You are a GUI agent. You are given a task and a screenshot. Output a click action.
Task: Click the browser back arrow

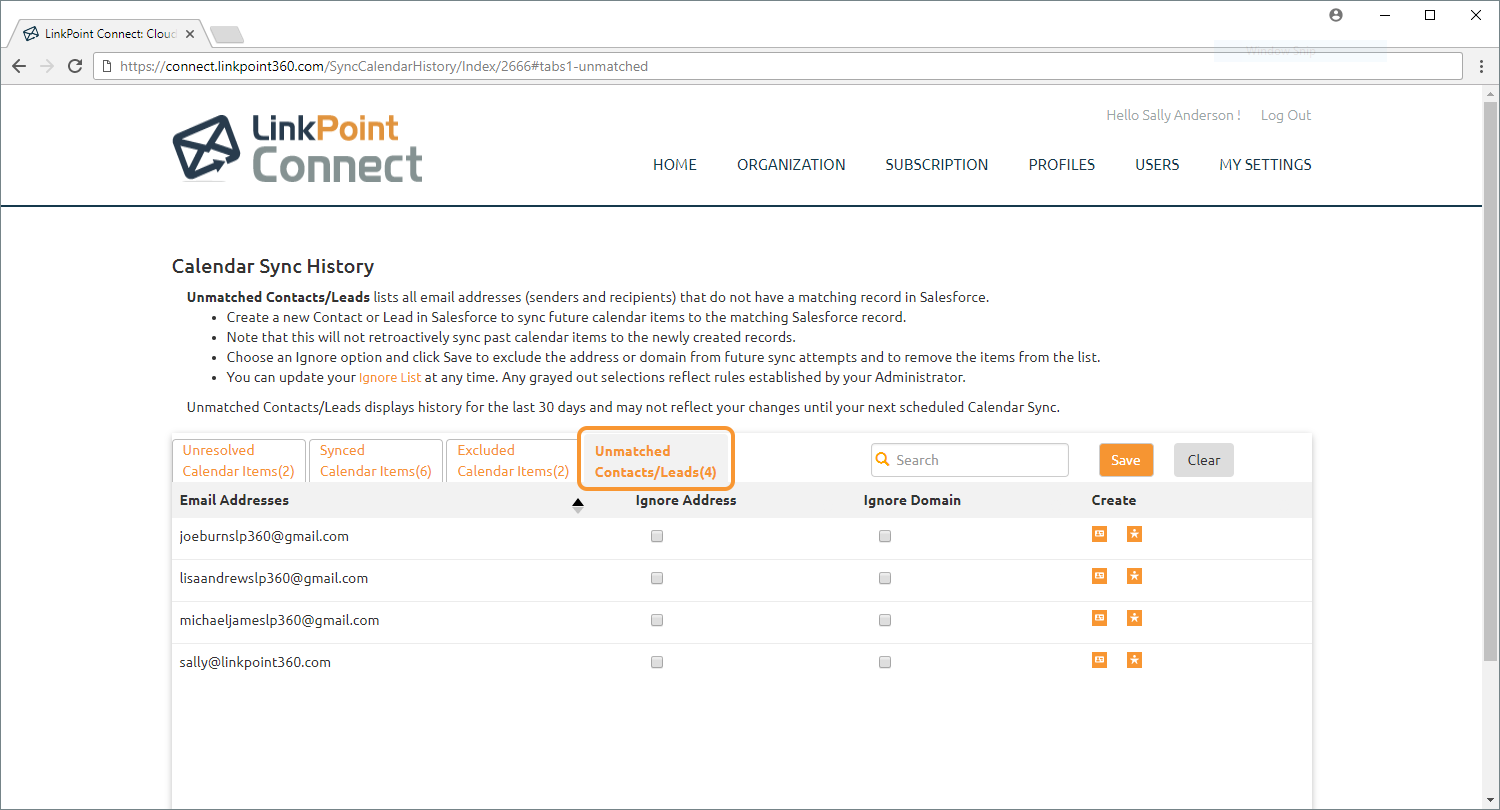point(19,66)
